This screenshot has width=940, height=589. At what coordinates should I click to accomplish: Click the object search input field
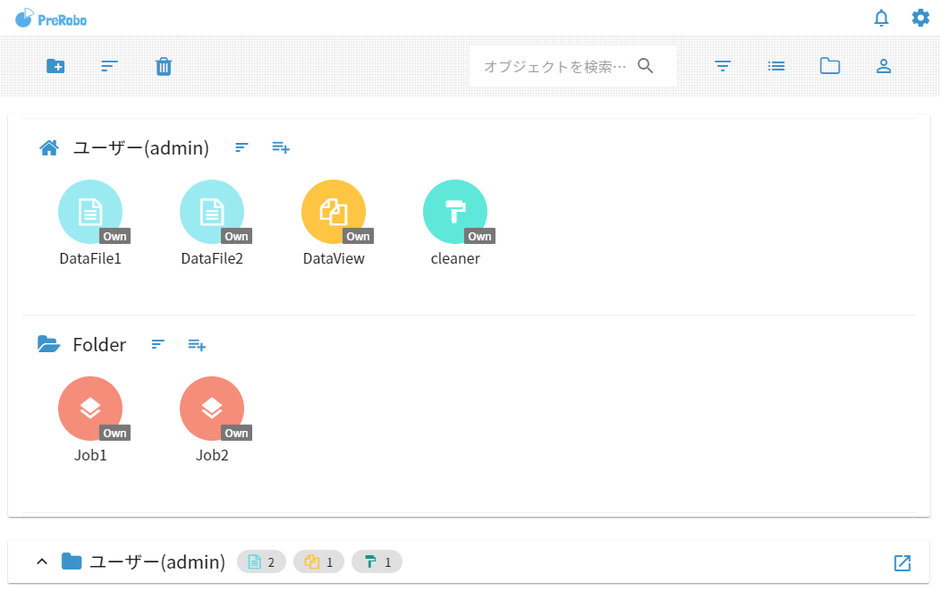(x=554, y=66)
